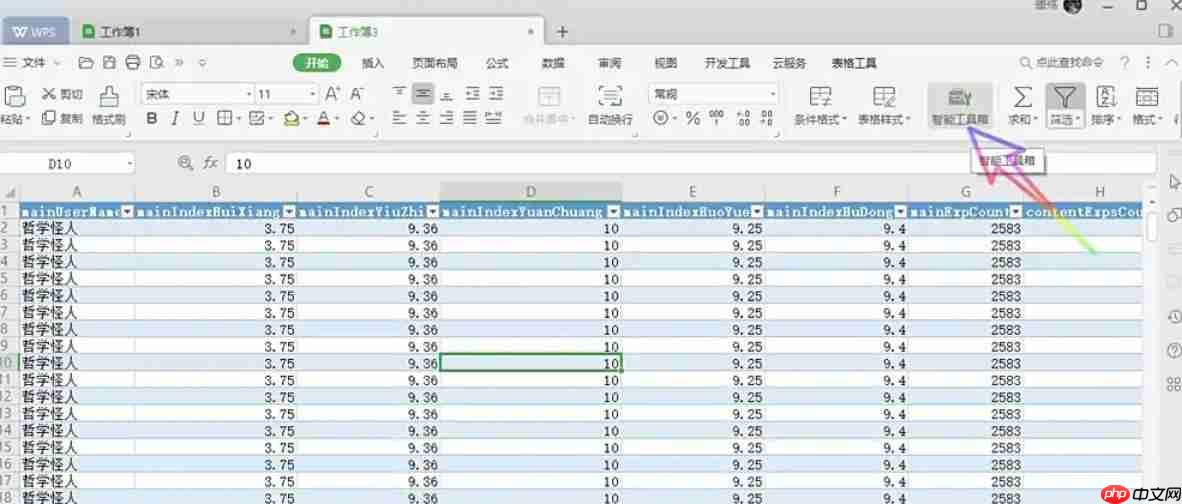Screen dimensions: 1182x504
Task: Open the Conditional Format (条件格式) dropdown
Action: (821, 119)
